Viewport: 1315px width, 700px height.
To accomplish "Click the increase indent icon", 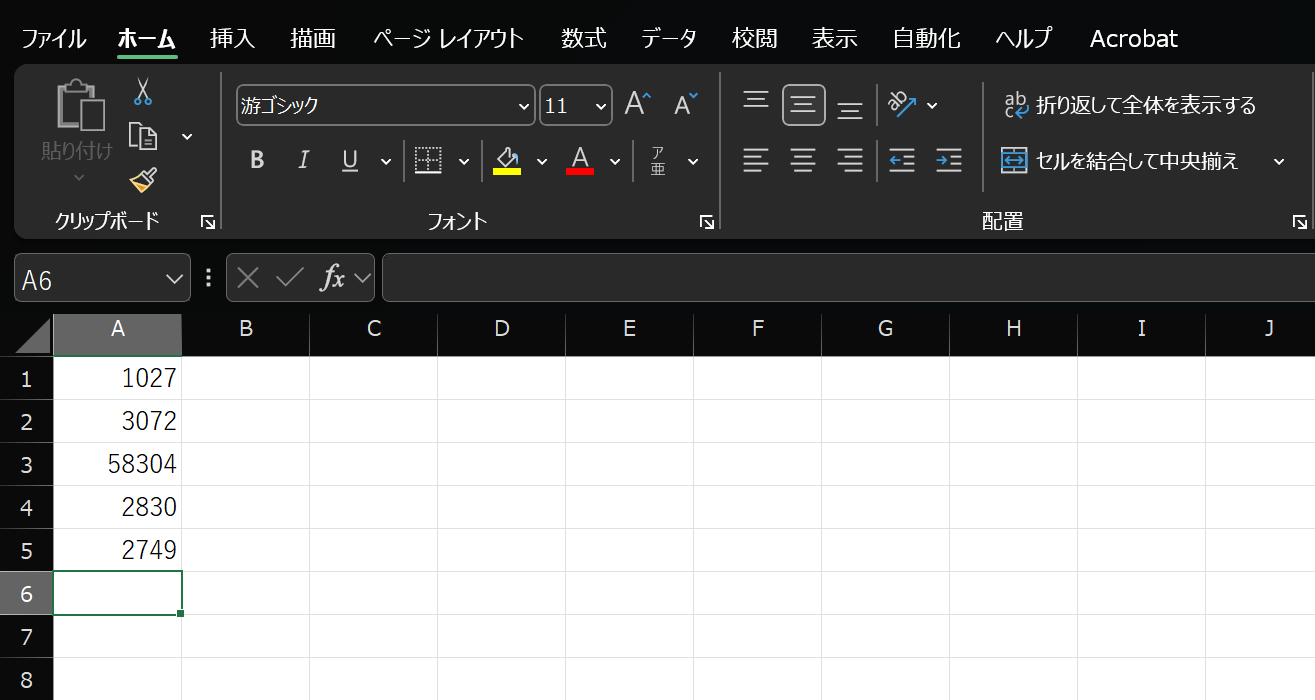I will (947, 160).
